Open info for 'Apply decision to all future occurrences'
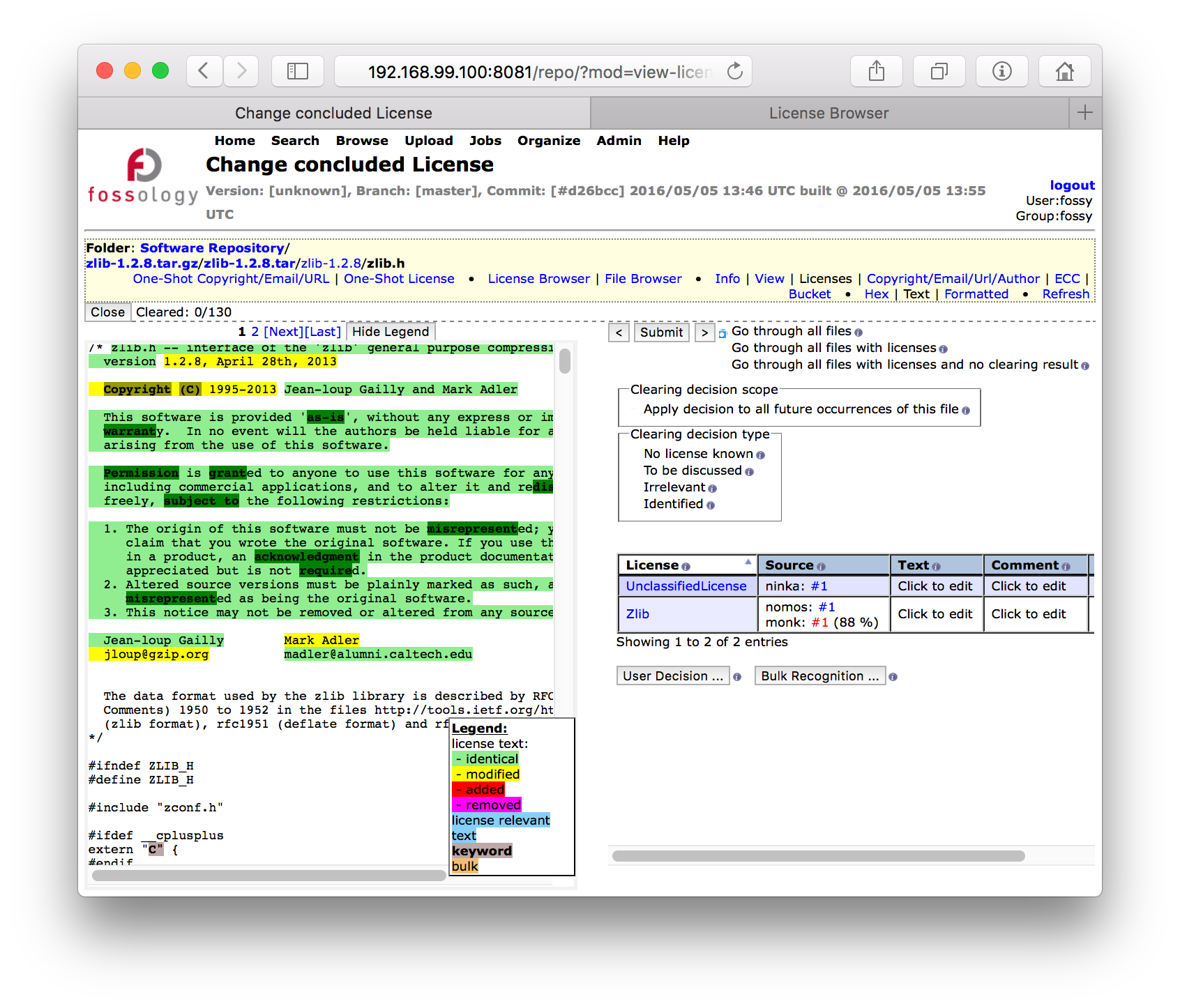 (x=966, y=411)
